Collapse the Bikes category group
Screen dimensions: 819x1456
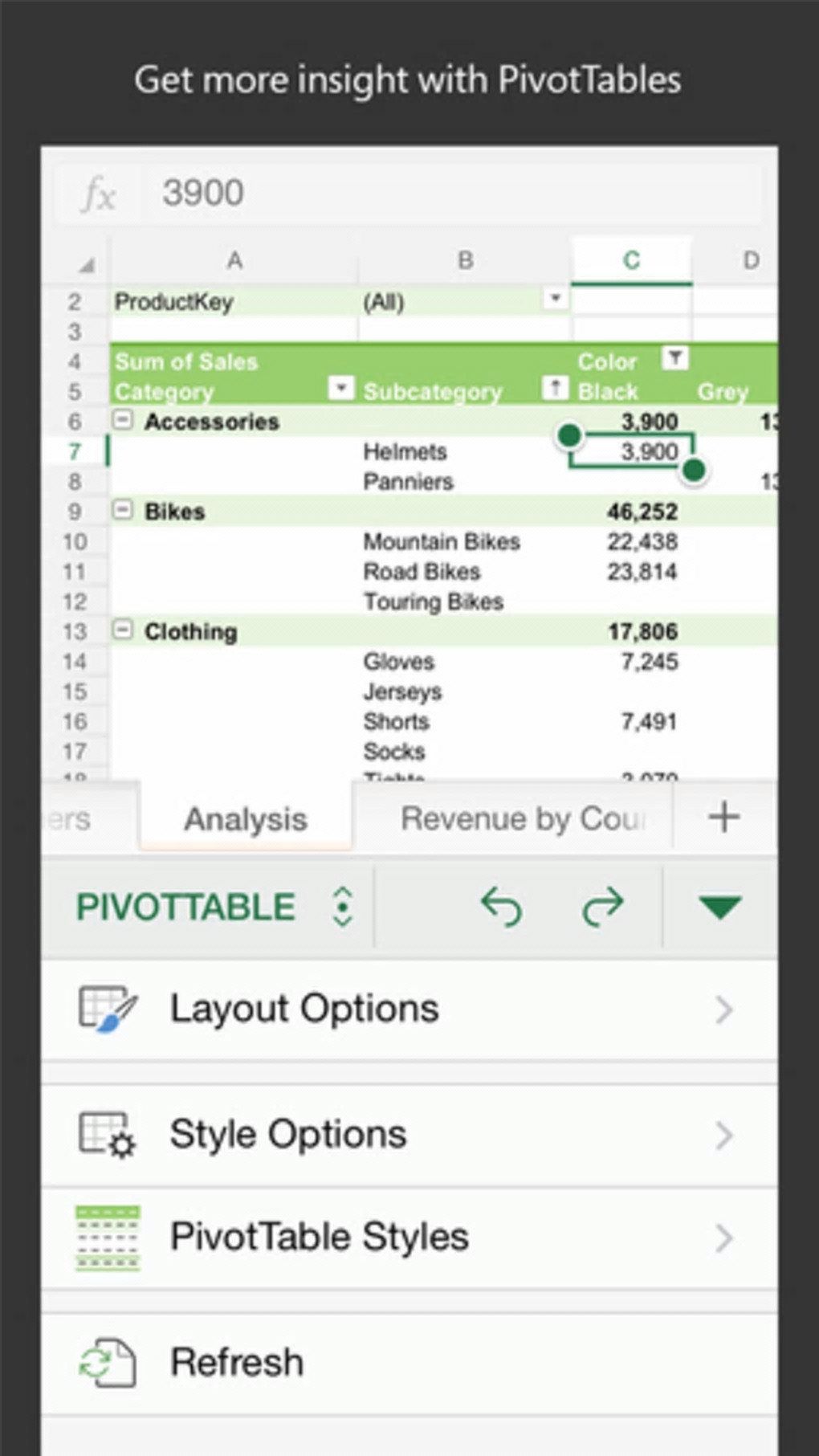tap(123, 509)
